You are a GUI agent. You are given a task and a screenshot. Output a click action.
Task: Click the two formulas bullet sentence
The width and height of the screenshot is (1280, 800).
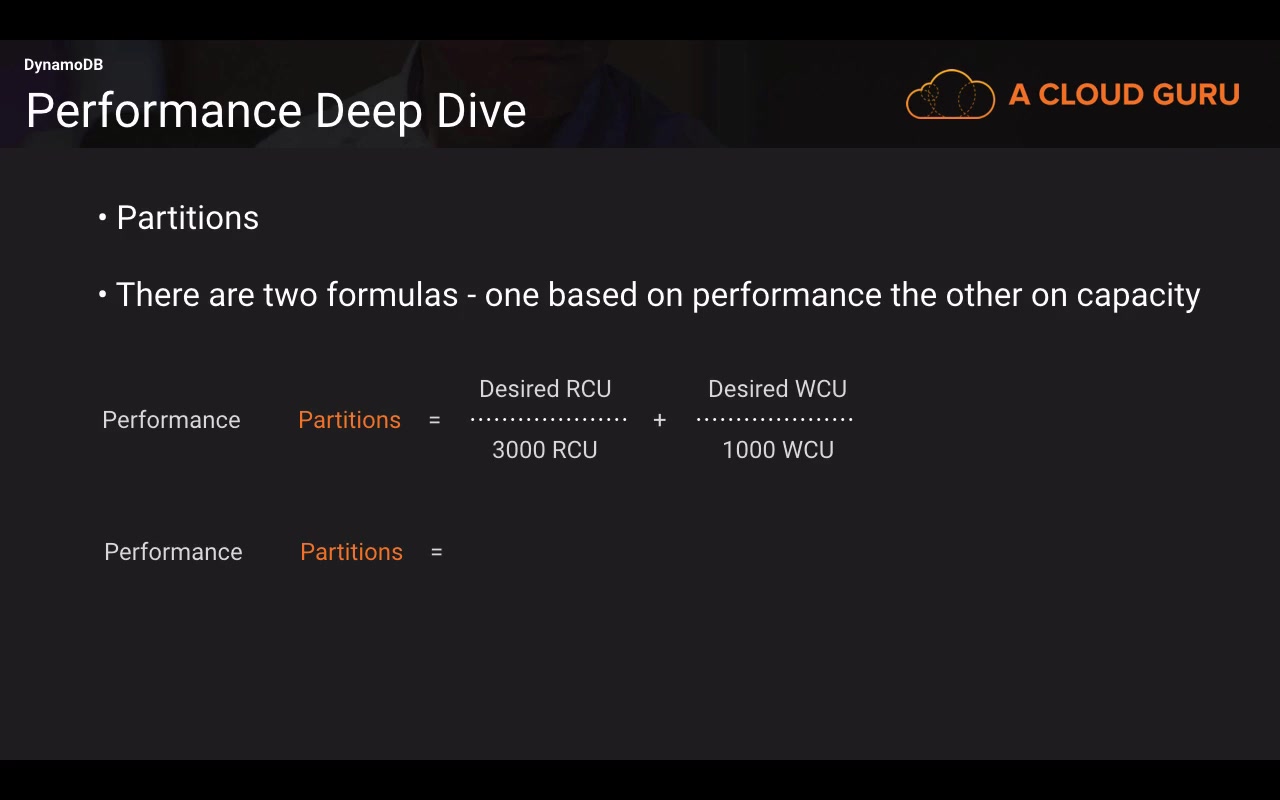(x=657, y=295)
